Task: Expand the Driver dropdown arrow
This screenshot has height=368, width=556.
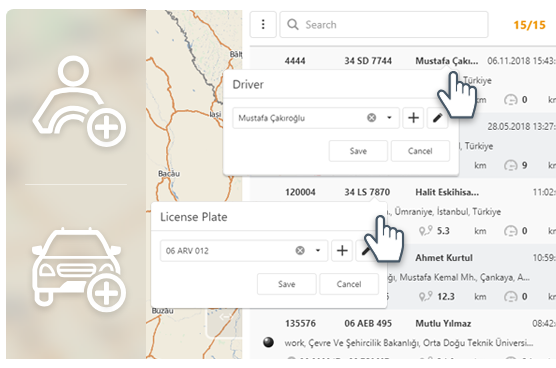Action: [x=389, y=118]
